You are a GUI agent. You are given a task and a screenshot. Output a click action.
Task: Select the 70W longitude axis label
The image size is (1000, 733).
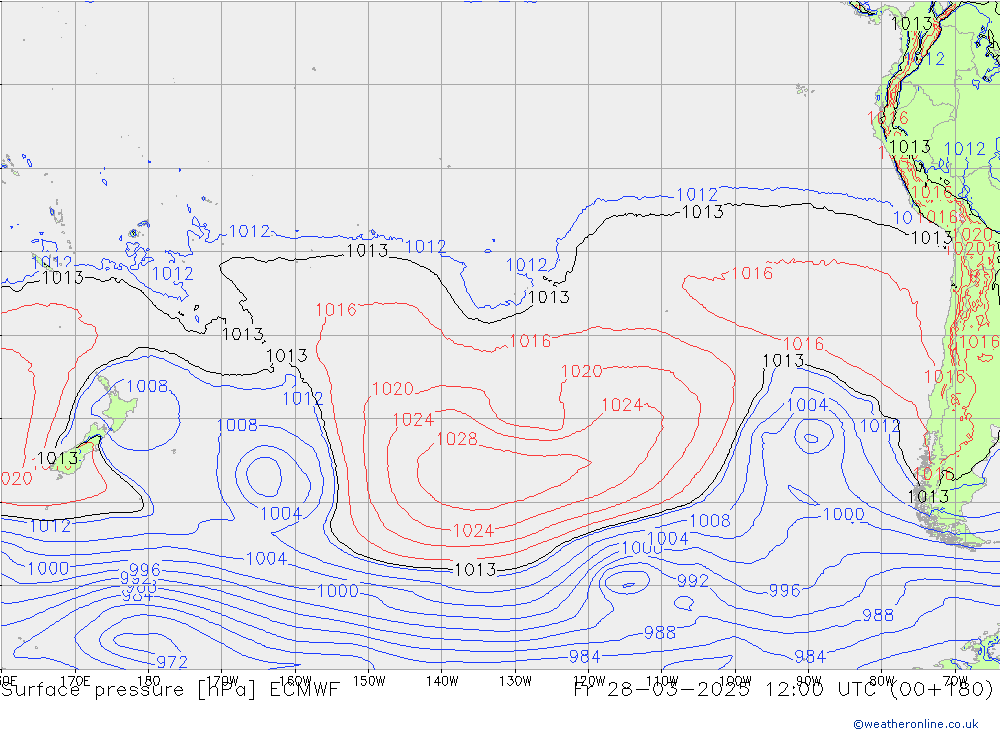[955, 681]
